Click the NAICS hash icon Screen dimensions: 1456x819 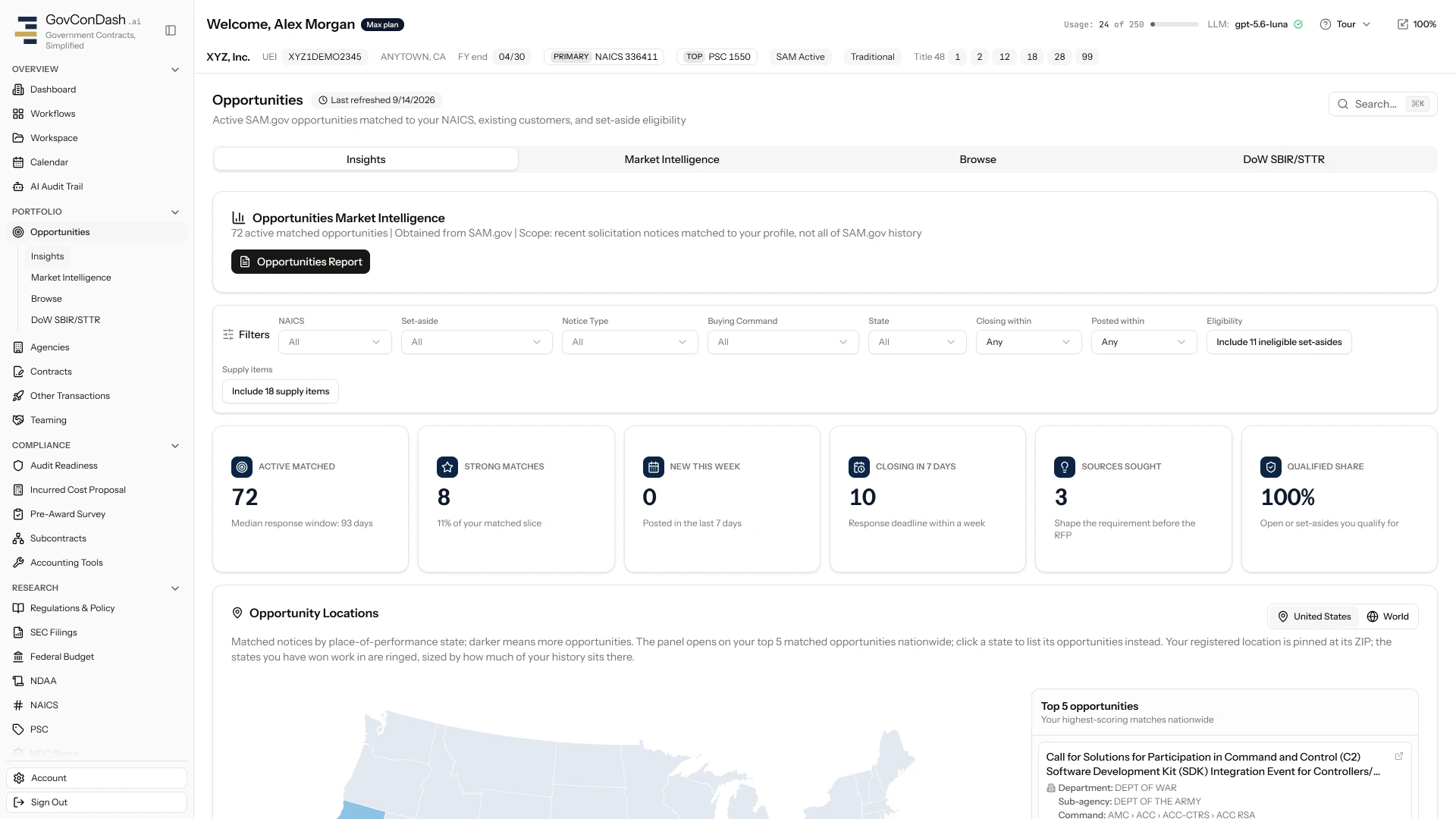click(x=18, y=705)
